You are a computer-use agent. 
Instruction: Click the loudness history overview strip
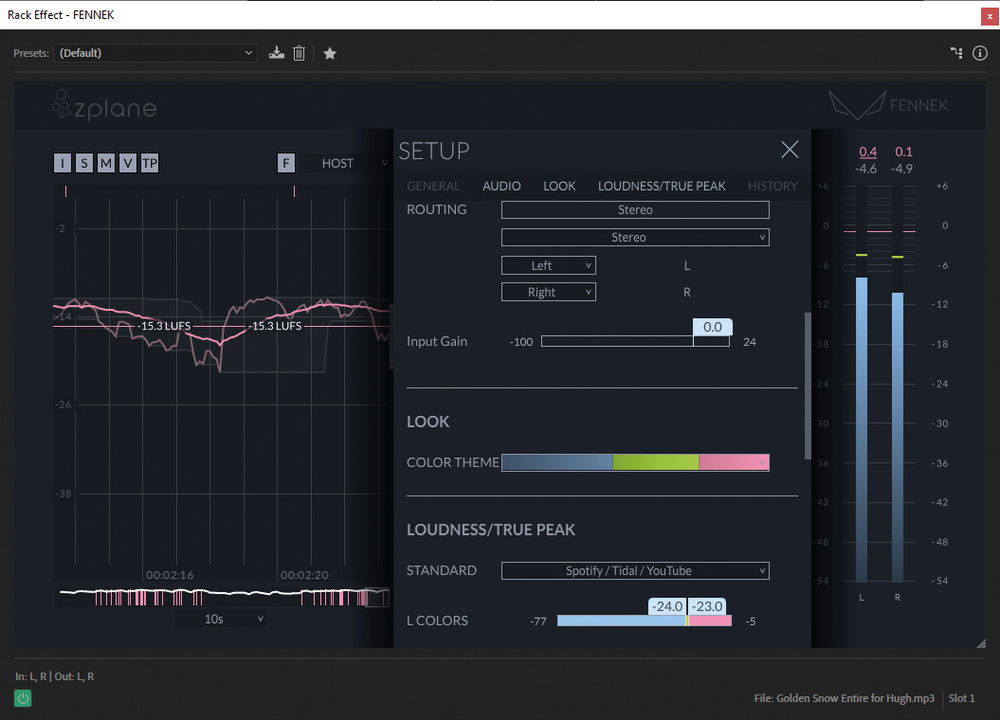(x=221, y=597)
